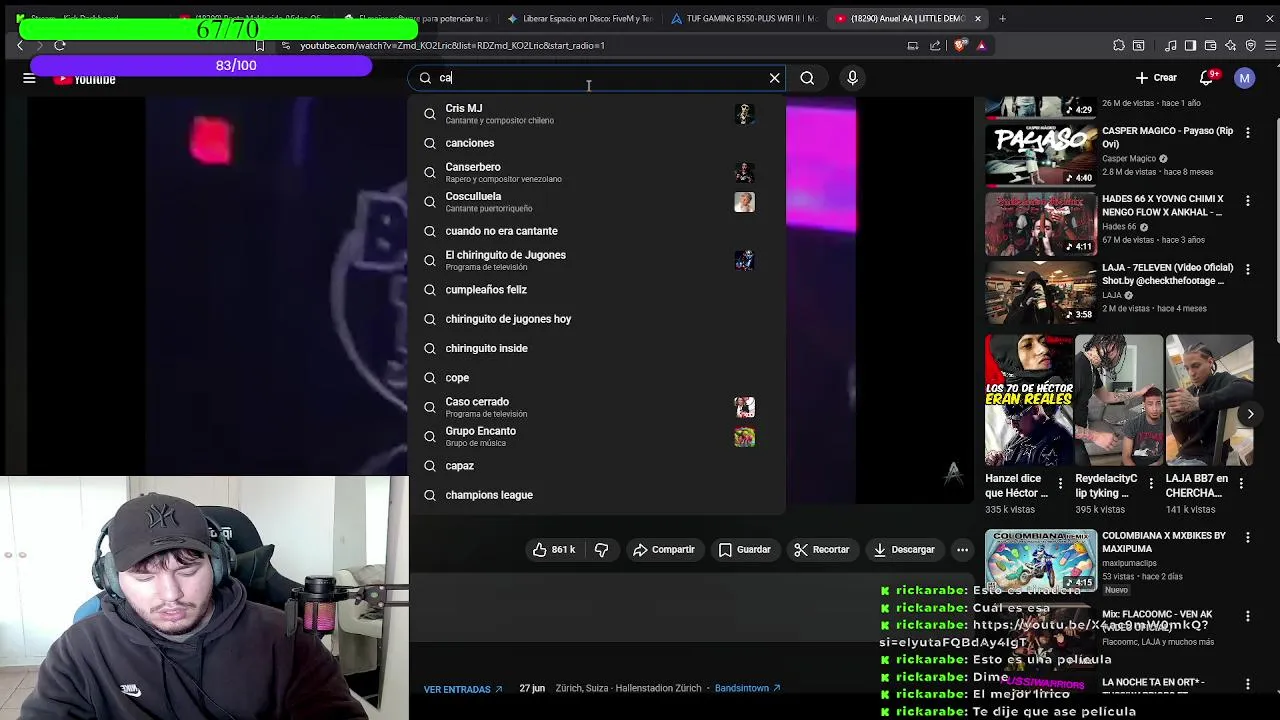Viewport: 1280px width, 720px height.
Task: Select the 'champions league' suggestion
Action: click(x=596, y=495)
